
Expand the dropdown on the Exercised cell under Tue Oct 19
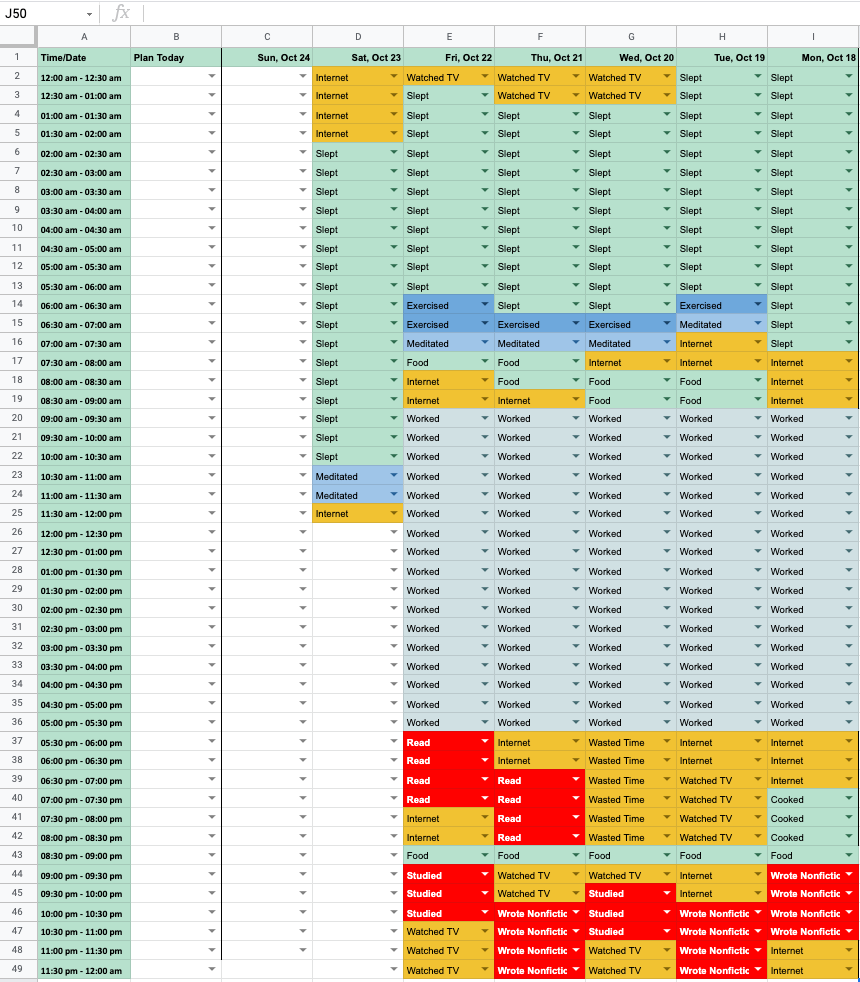click(755, 304)
